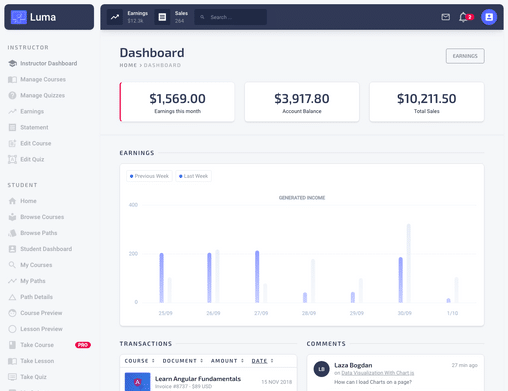Click the $3,917.80 Account Balance card
Screen dimensions: 508x391
(302, 102)
